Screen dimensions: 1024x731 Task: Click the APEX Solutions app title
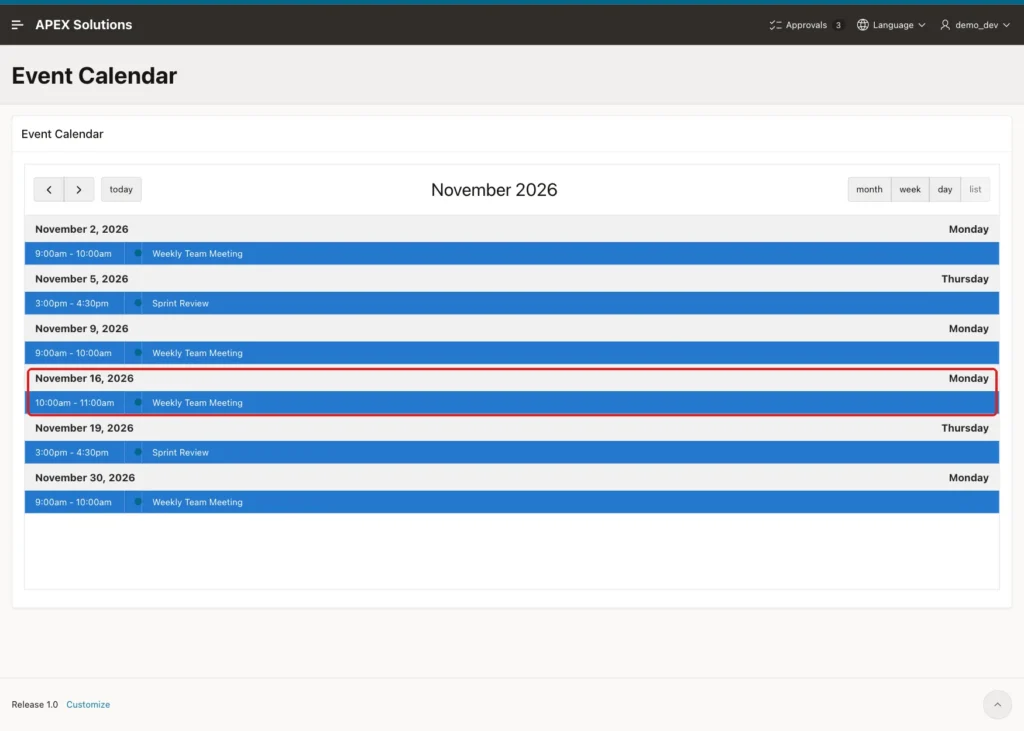pos(84,25)
